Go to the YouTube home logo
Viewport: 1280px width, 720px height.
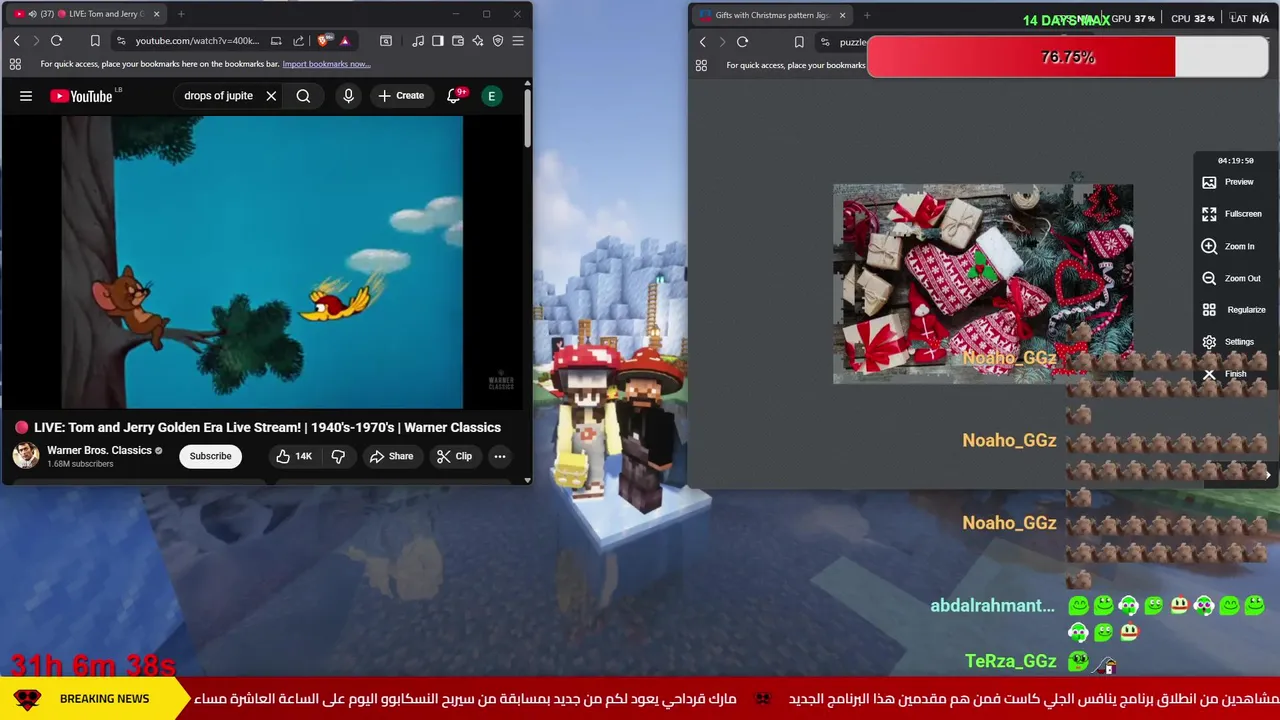pos(81,96)
